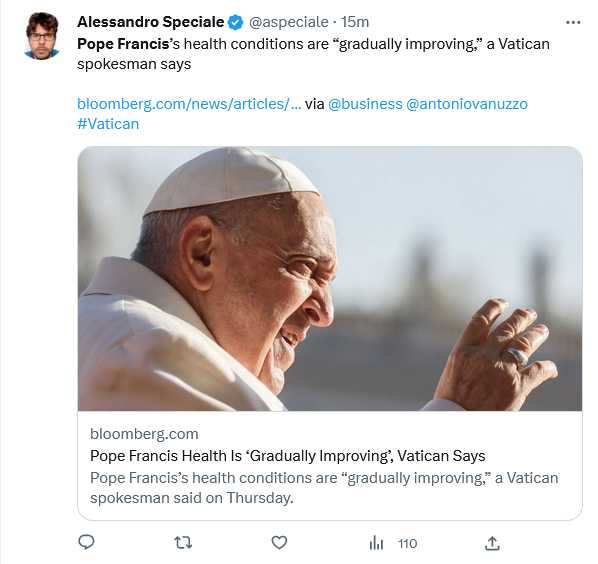The height and width of the screenshot is (564, 598).
Task: Open the @aspeciale handle
Action: click(x=289, y=22)
